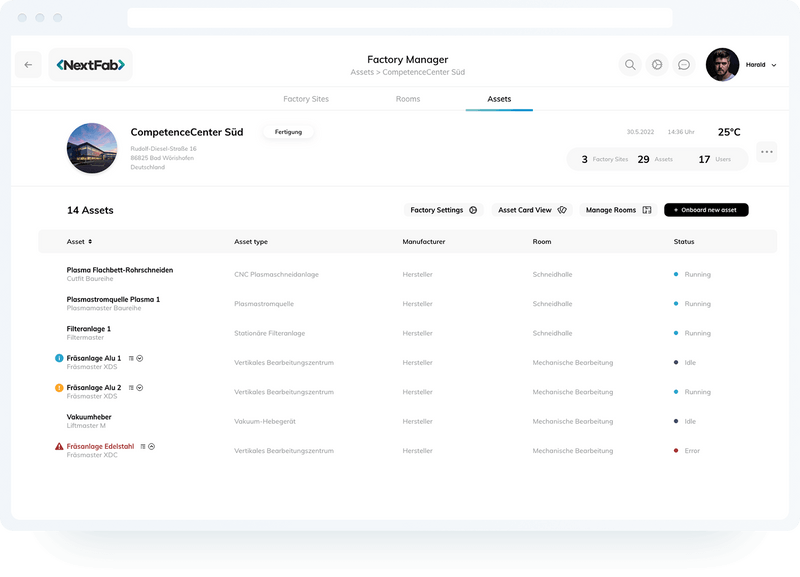Viewport: 800px width, 577px height.
Task: Click the Asset Card View eye icon
Action: (x=560, y=210)
